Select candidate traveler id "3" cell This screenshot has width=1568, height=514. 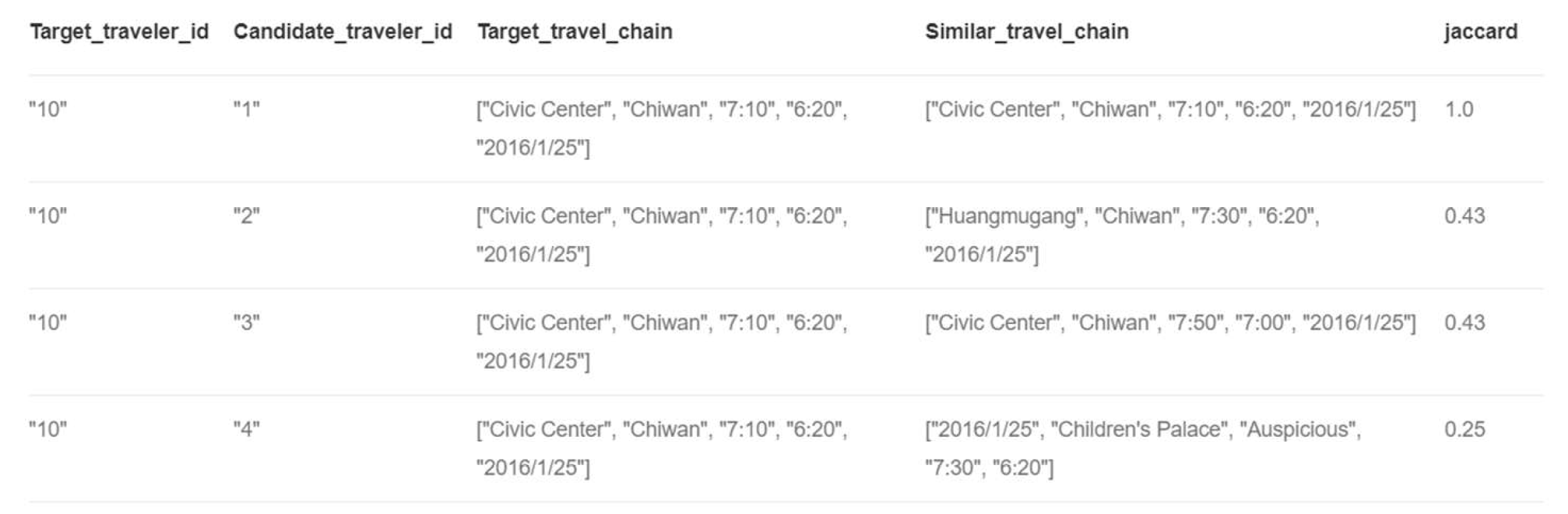(246, 323)
